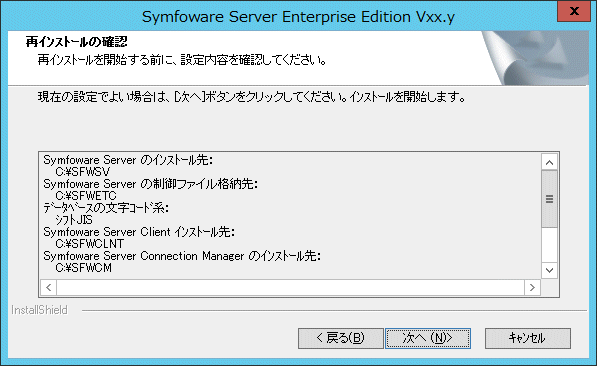
Task: Click the InstallShield label
Action: [x=39, y=310]
